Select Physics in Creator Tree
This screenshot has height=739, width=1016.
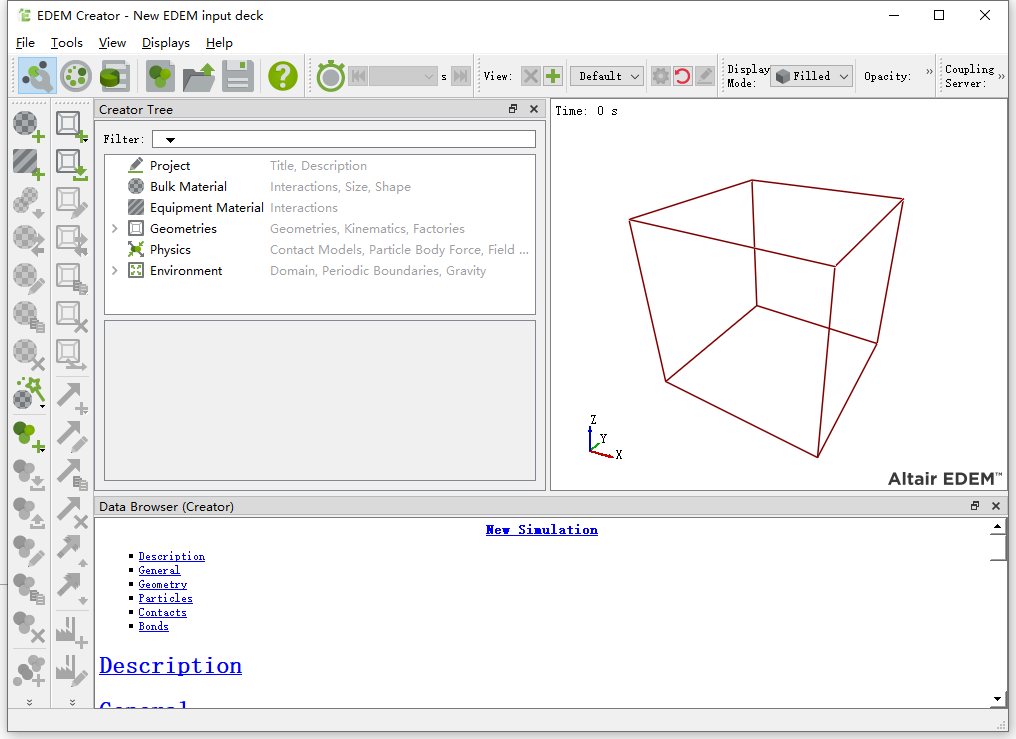pyautogui.click(x=170, y=250)
